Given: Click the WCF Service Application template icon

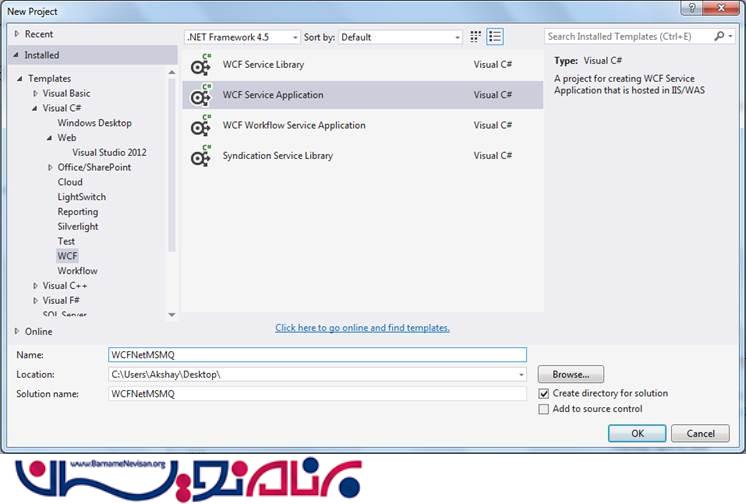Looking at the screenshot, I should [x=201, y=95].
